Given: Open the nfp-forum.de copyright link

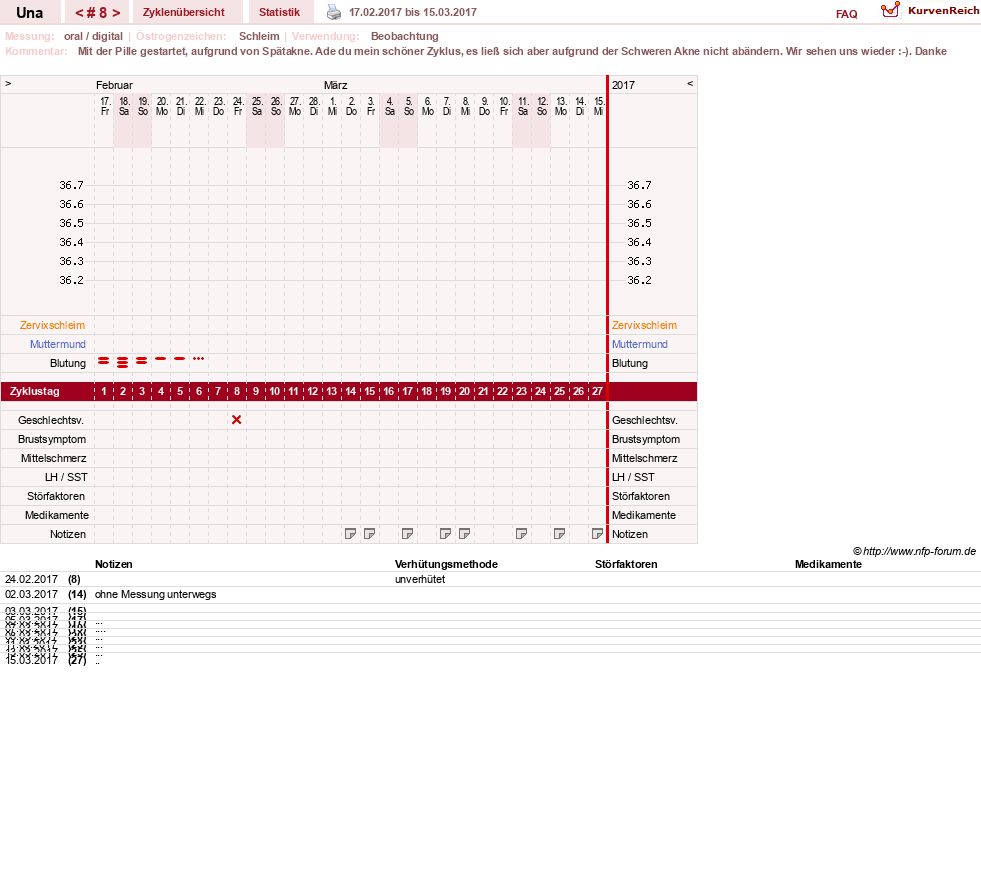Looking at the screenshot, I should [914, 551].
